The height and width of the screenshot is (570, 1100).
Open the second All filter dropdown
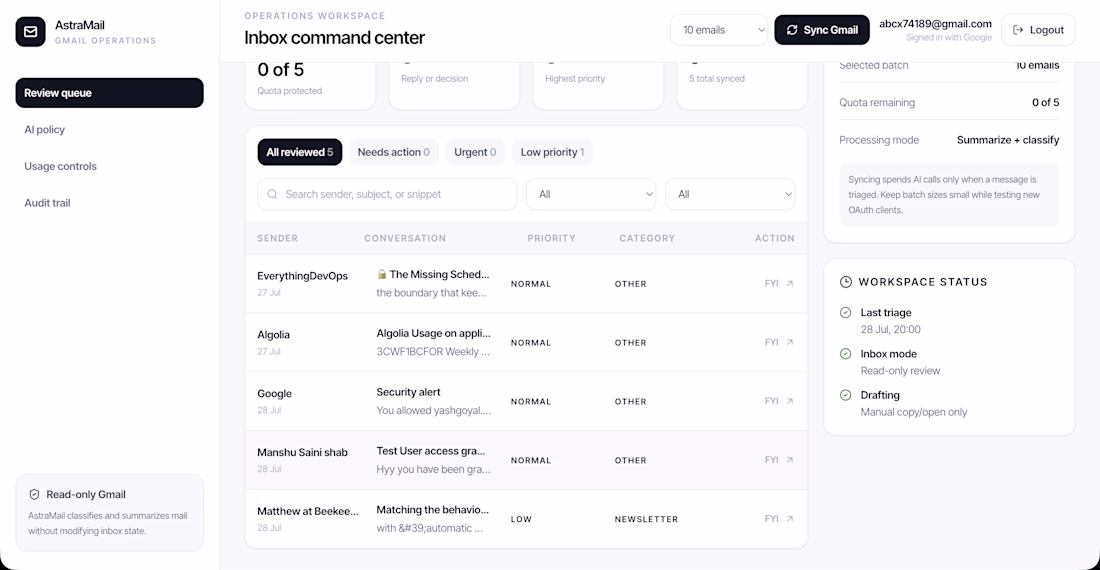730,194
